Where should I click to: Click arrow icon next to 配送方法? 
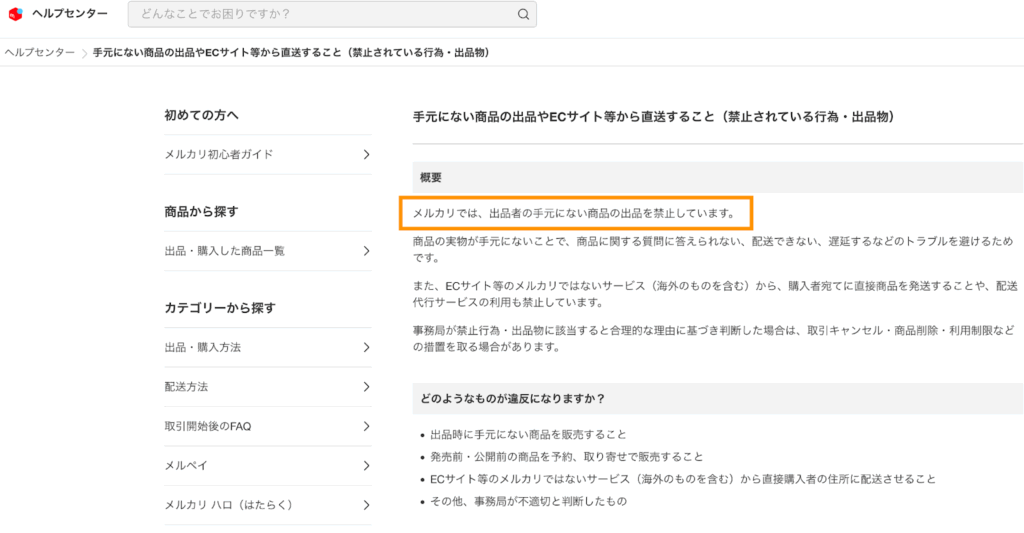[366, 386]
